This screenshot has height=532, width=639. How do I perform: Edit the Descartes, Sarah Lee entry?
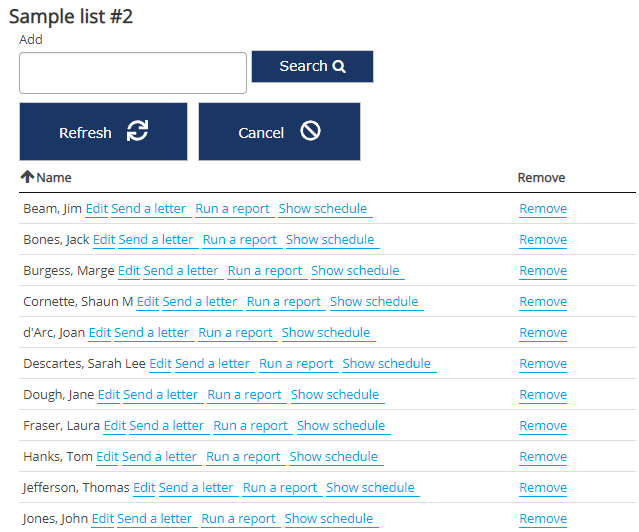coord(160,364)
